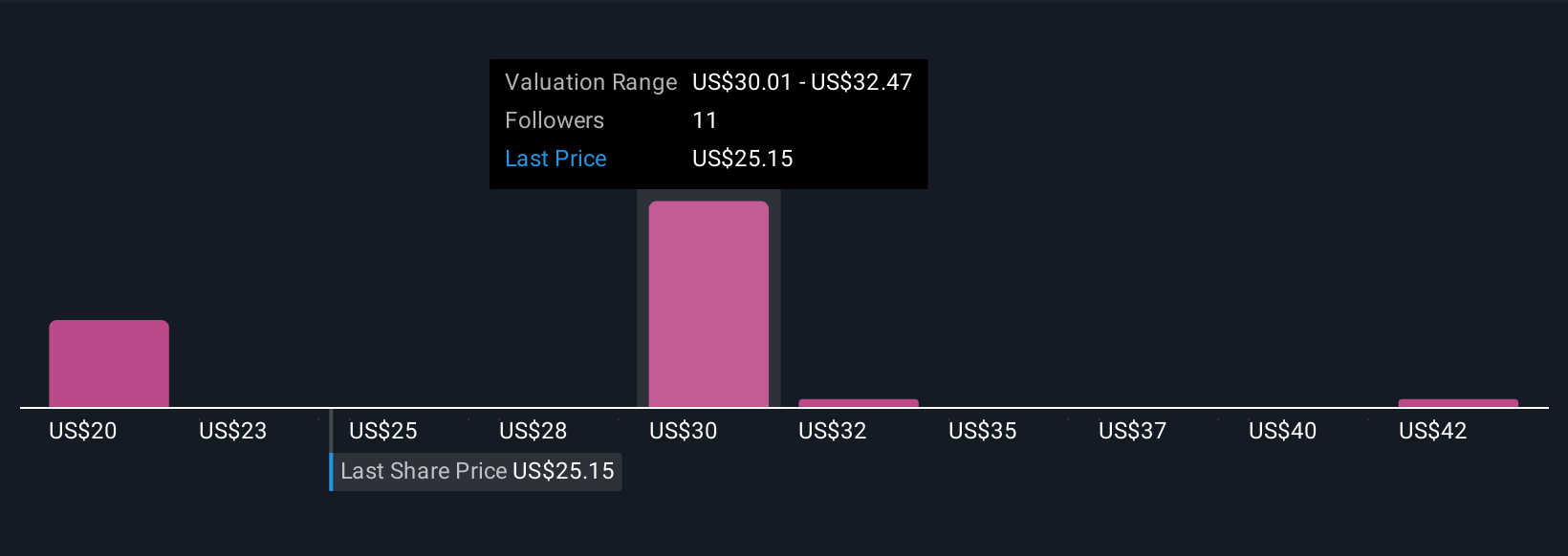
Task: Select the pink bar at US$20
Action: (109, 364)
